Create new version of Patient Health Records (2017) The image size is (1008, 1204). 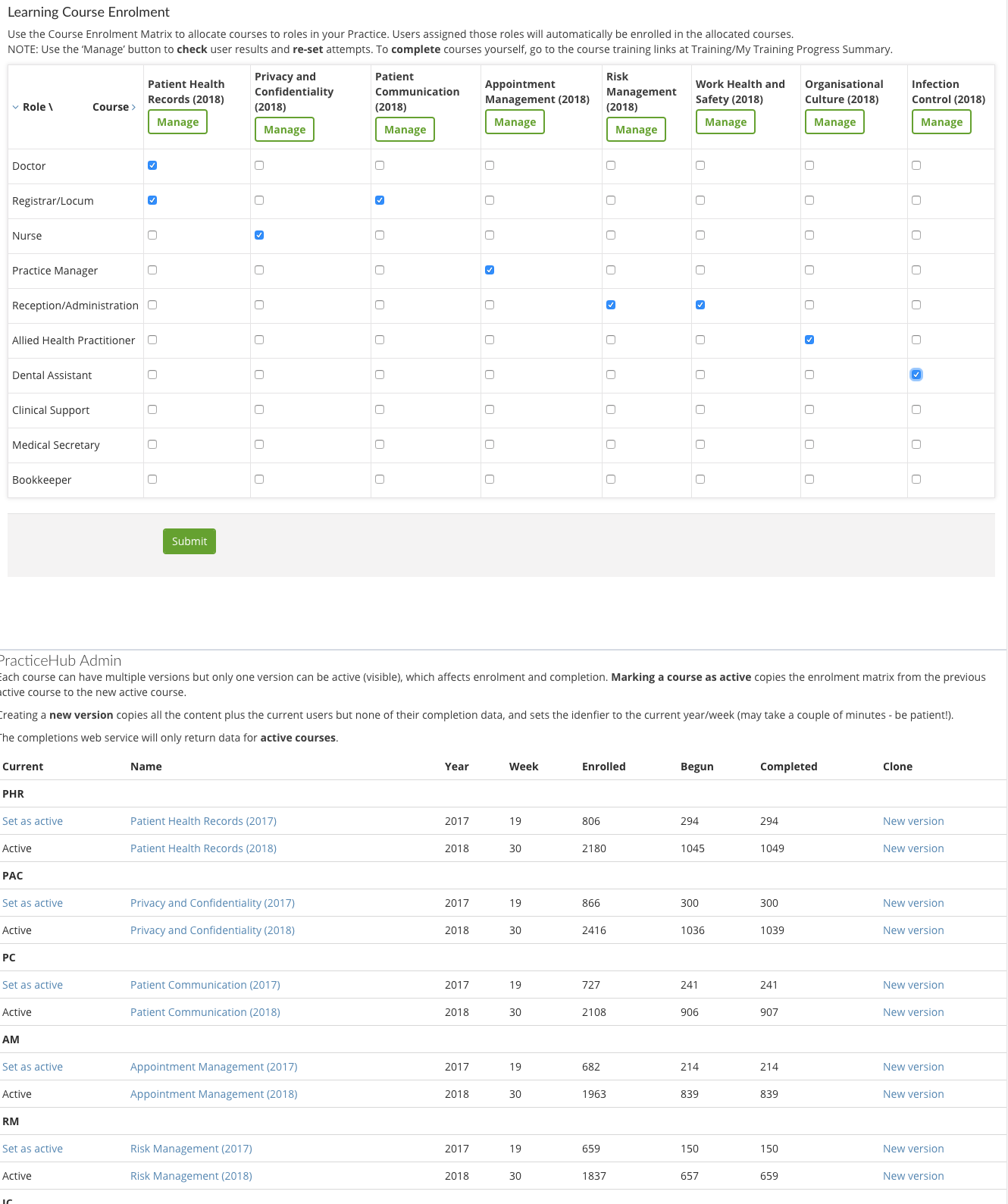913,821
